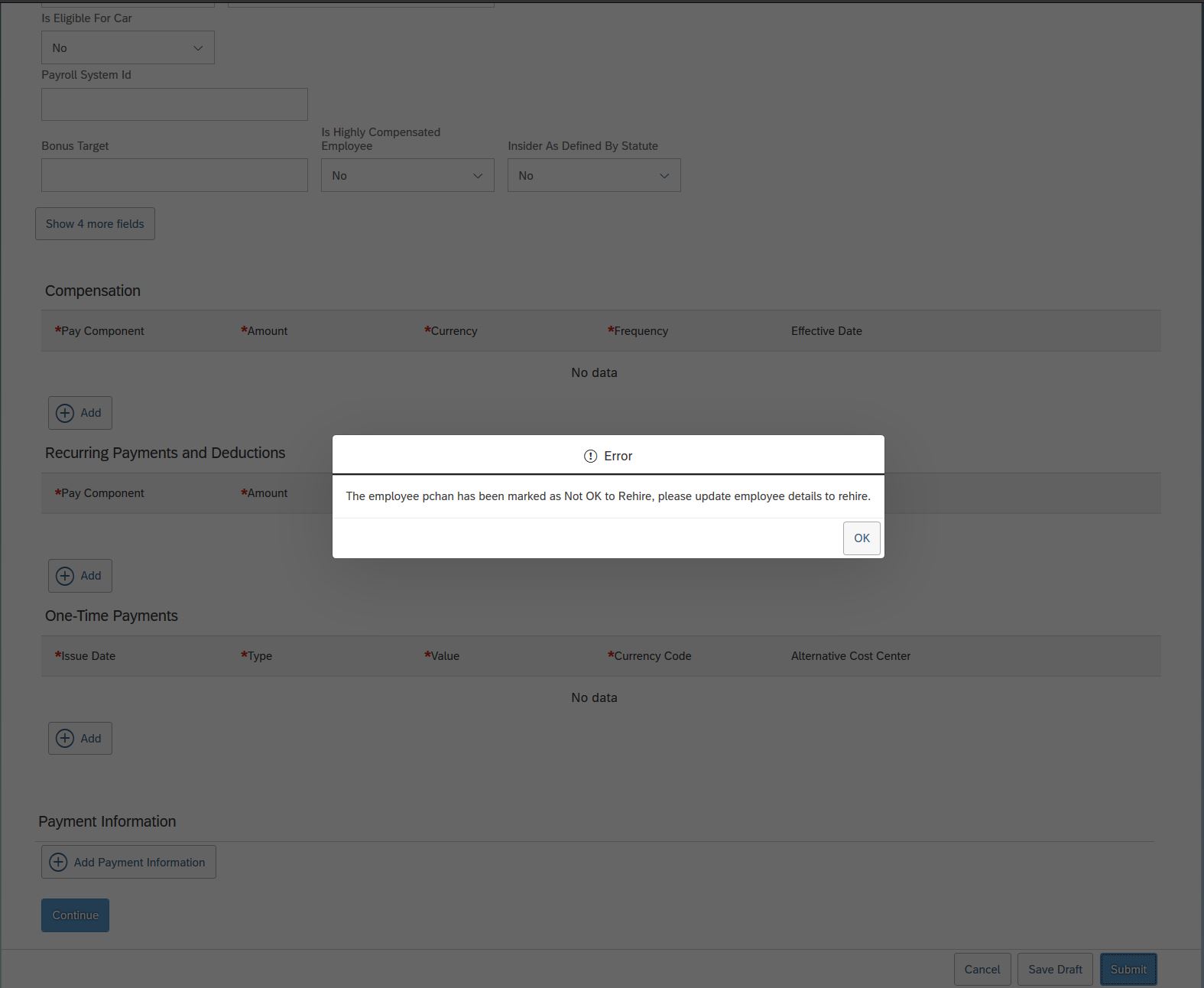Click the Submit button
1204x988 pixels.
click(1128, 970)
